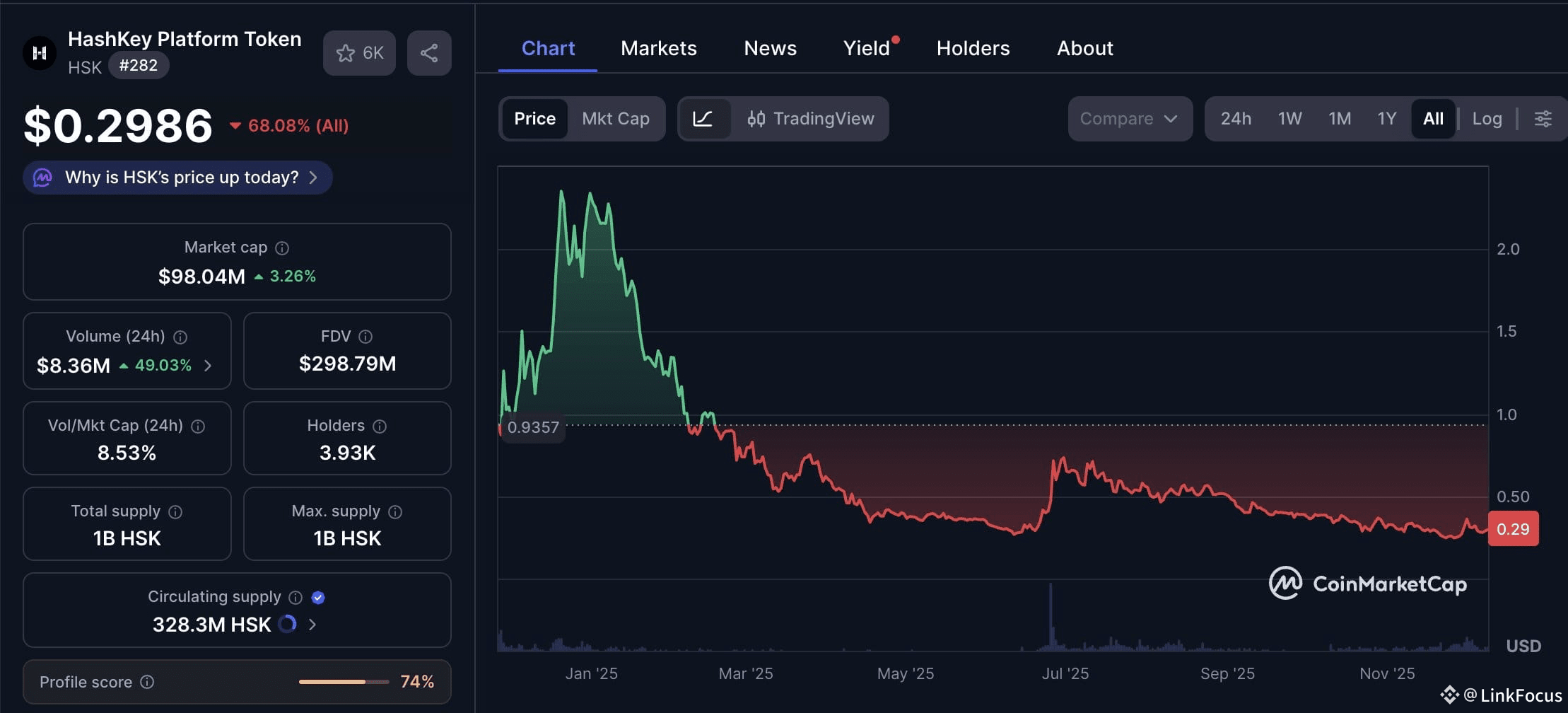Click the $8.36M volume value

tap(74, 366)
